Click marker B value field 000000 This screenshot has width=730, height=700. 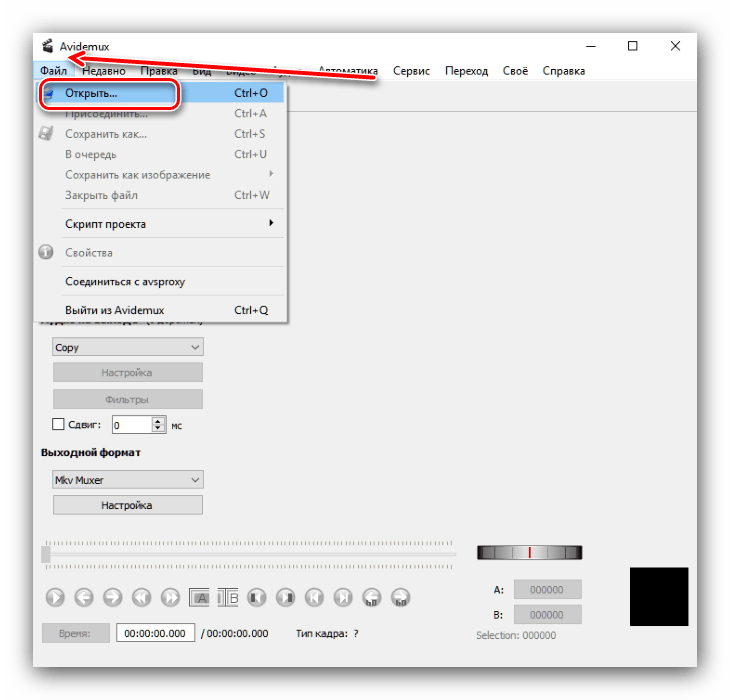548,615
